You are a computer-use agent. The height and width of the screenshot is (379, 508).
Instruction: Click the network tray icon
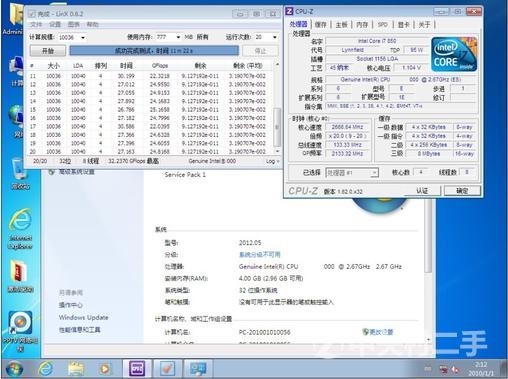pyautogui.click(x=443, y=369)
